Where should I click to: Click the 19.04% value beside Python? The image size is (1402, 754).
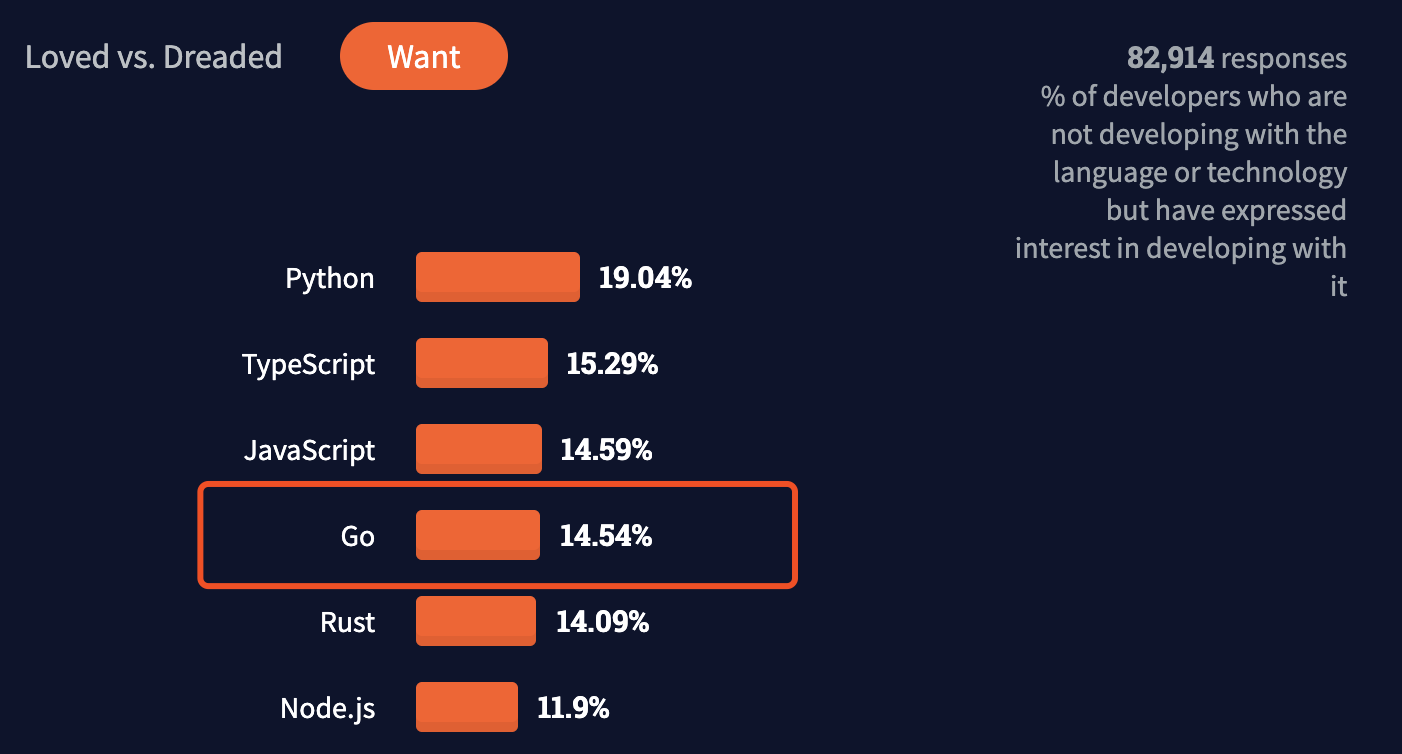tap(645, 278)
